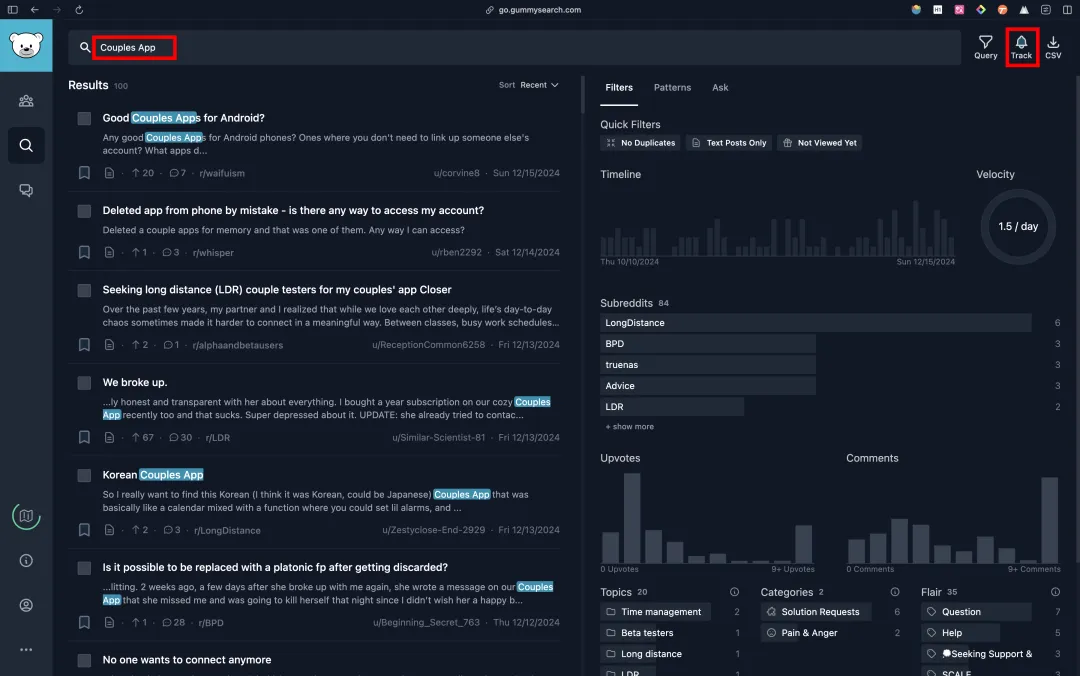Click the Topics info icon
This screenshot has height=676, width=1080.
(734, 592)
